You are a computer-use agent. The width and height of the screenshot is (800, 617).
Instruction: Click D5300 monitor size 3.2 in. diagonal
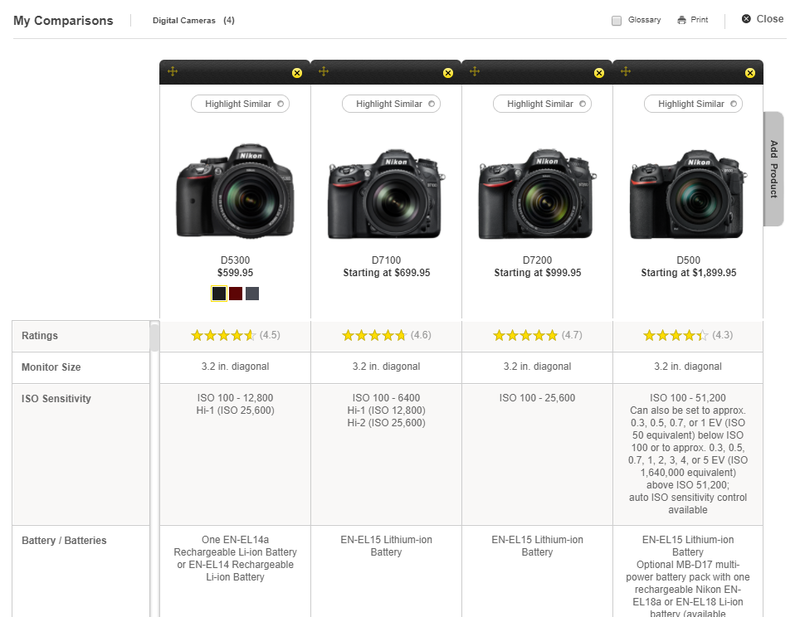(235, 366)
